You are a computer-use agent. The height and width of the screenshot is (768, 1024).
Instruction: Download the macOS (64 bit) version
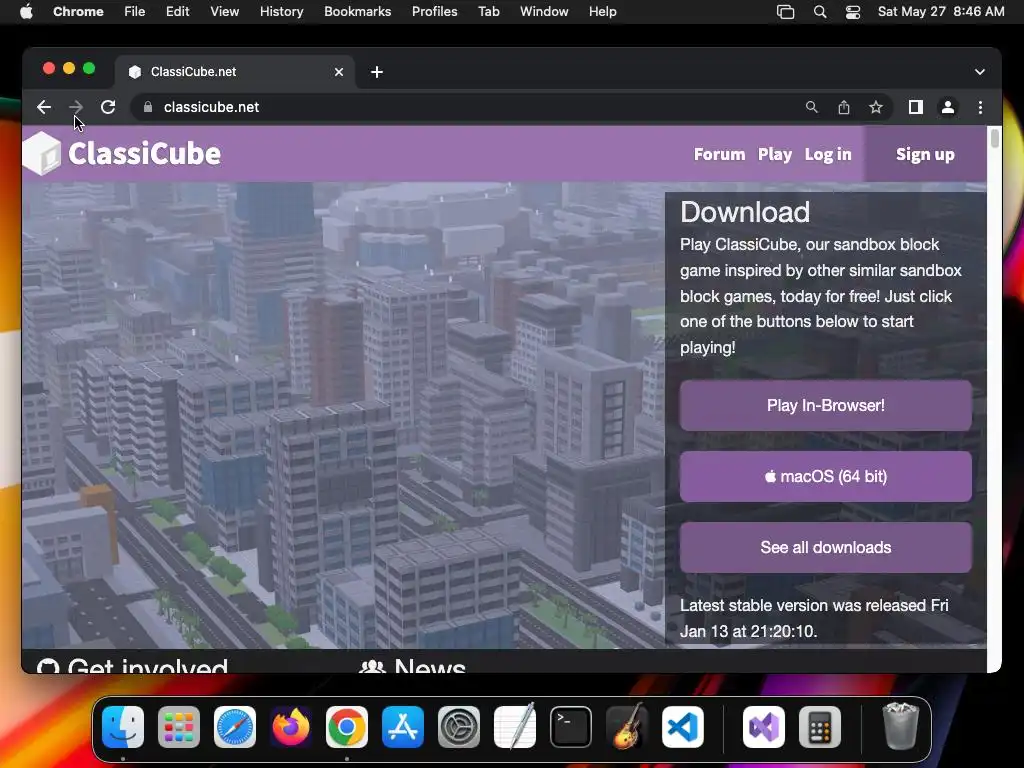[825, 477]
